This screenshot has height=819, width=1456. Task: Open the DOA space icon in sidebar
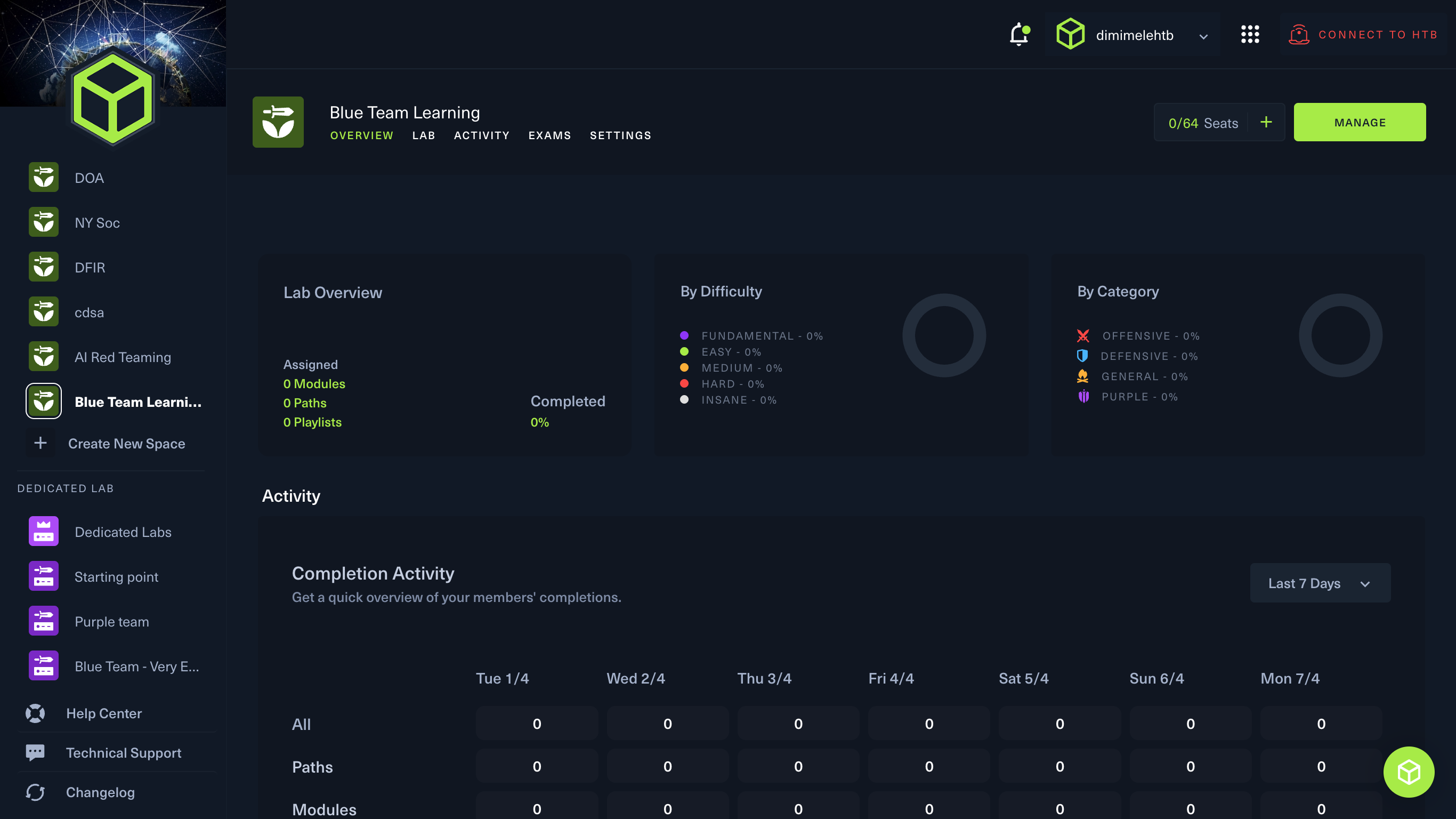click(x=44, y=178)
